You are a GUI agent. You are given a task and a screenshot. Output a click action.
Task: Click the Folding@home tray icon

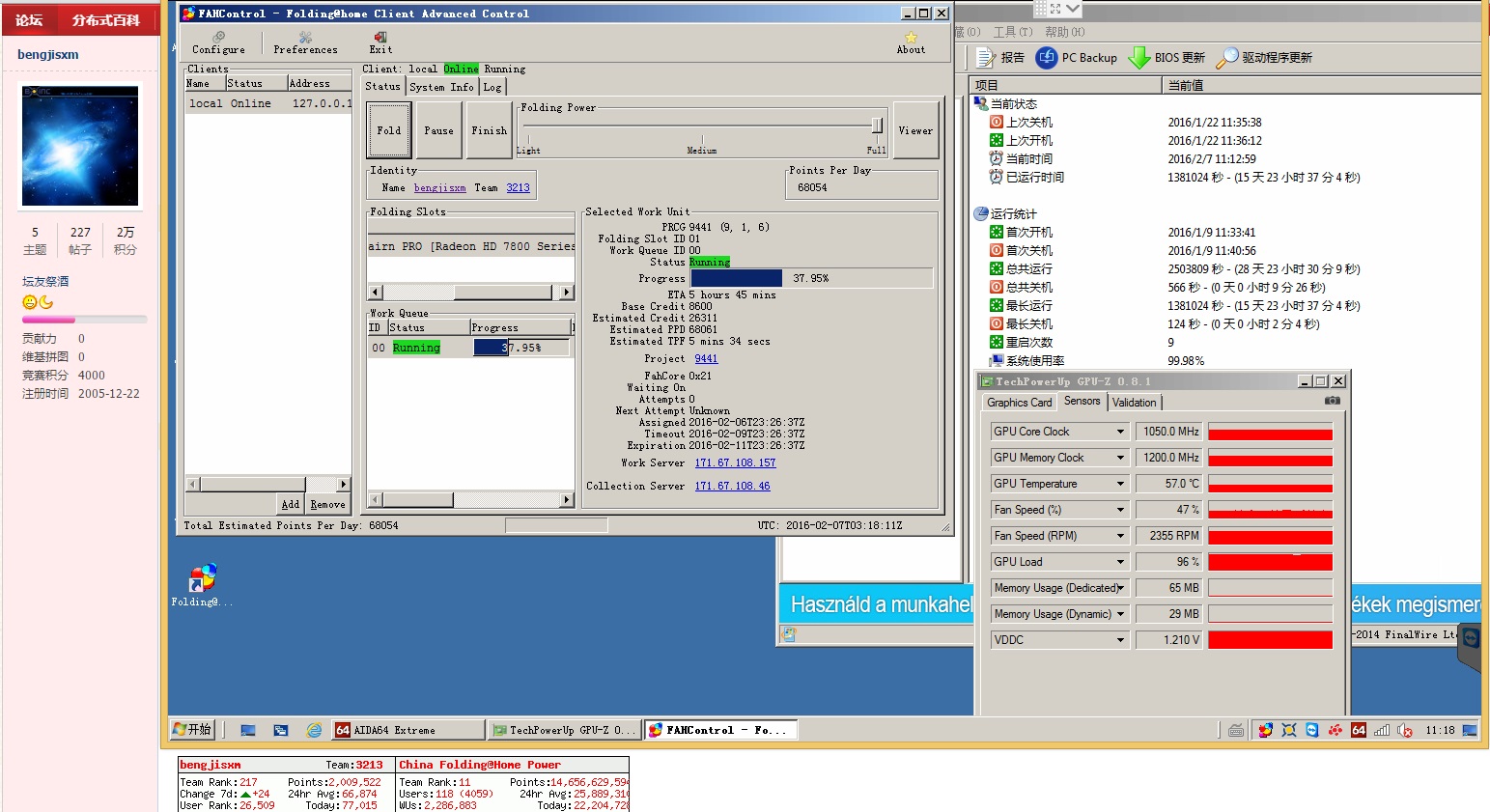click(x=1265, y=731)
